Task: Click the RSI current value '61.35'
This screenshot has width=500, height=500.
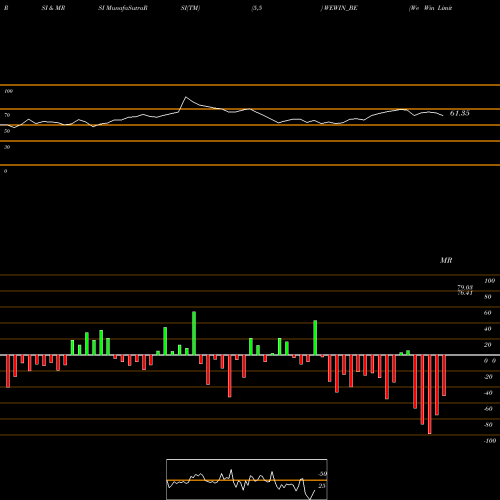Action: point(460,113)
